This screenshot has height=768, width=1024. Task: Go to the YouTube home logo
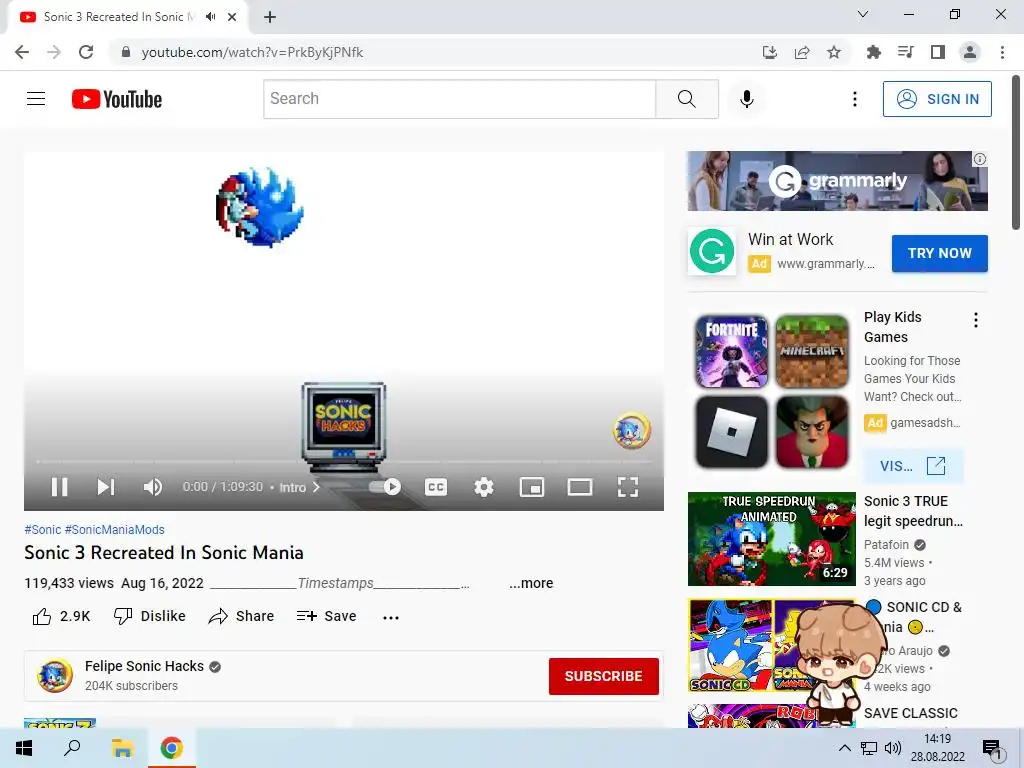click(117, 99)
